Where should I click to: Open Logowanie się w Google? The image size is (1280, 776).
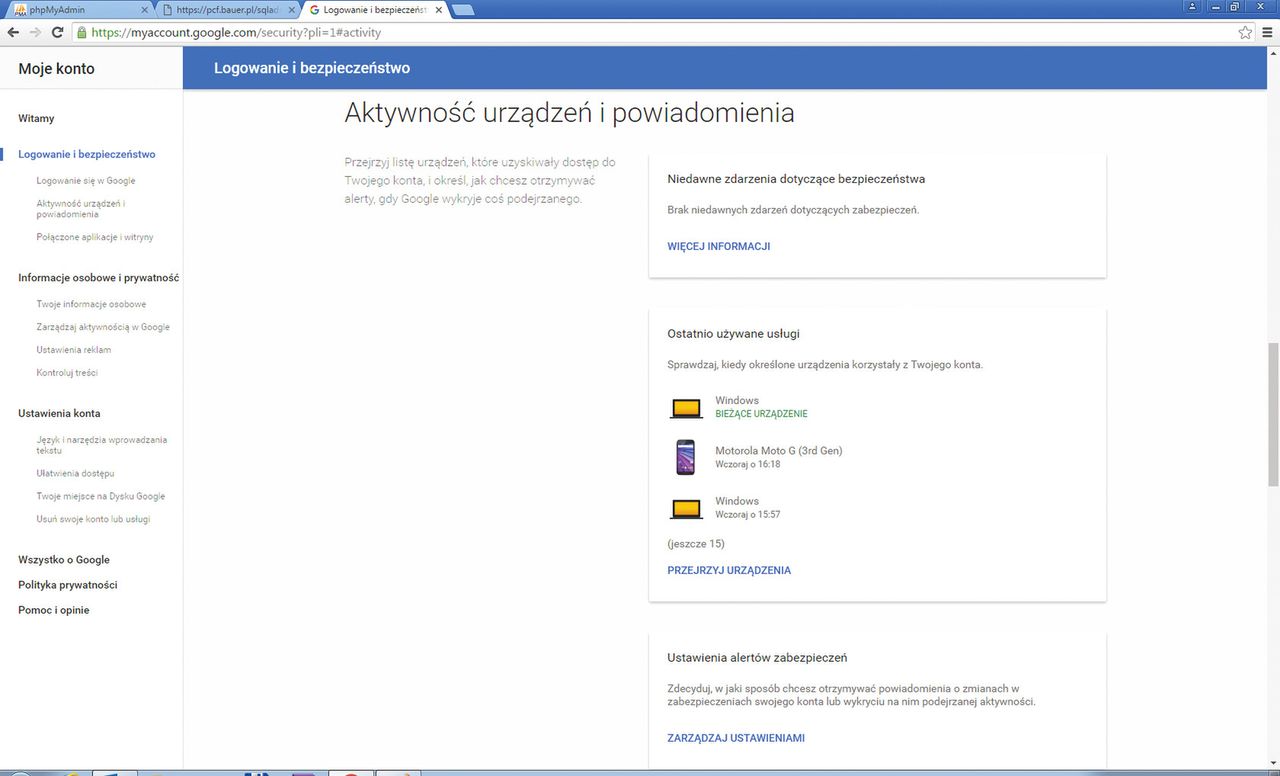pyautogui.click(x=86, y=181)
